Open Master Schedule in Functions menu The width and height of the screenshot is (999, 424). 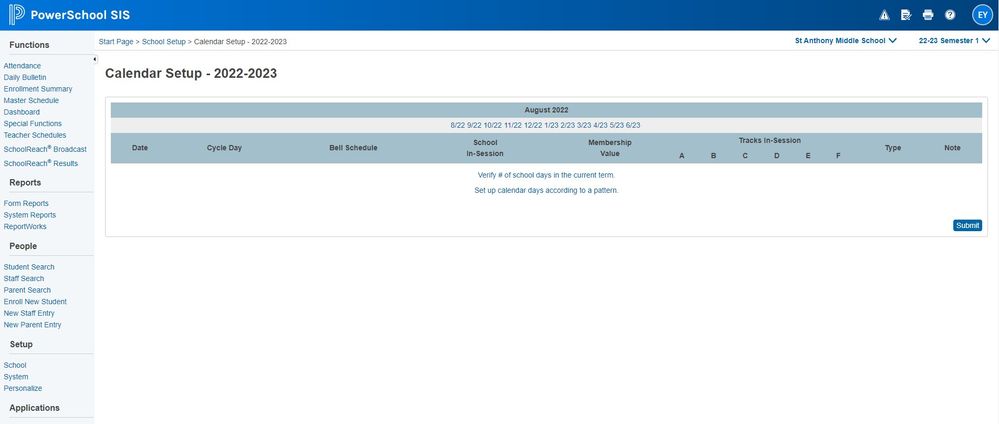[31, 100]
